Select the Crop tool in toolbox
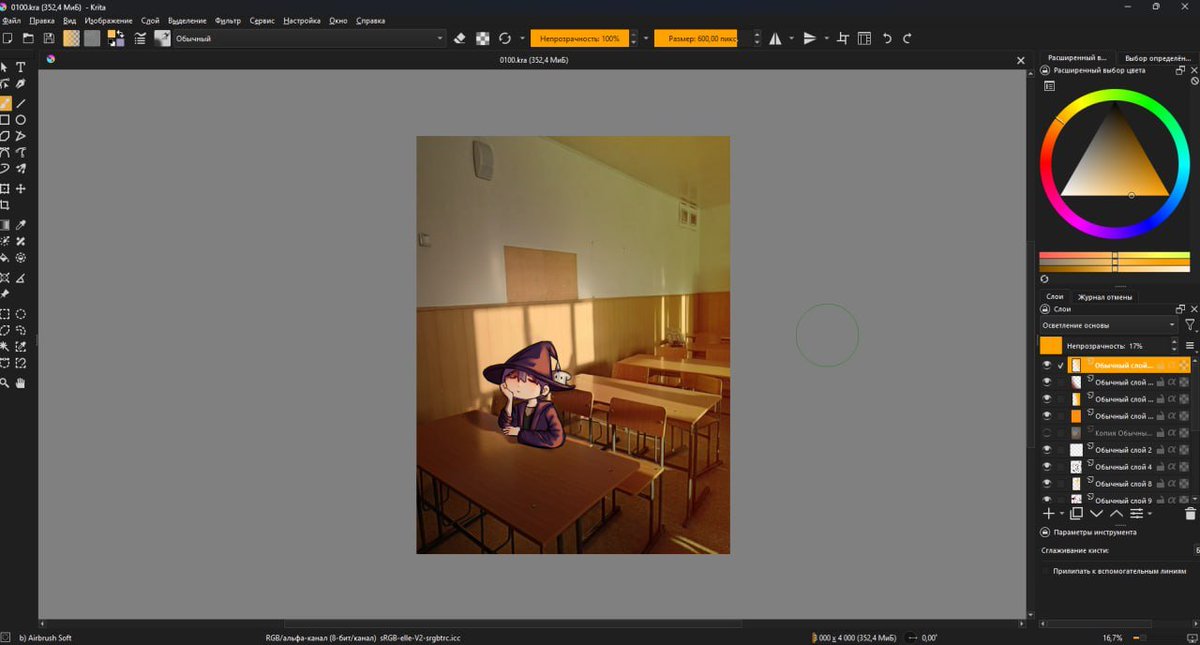The height and width of the screenshot is (645, 1200). [5, 205]
